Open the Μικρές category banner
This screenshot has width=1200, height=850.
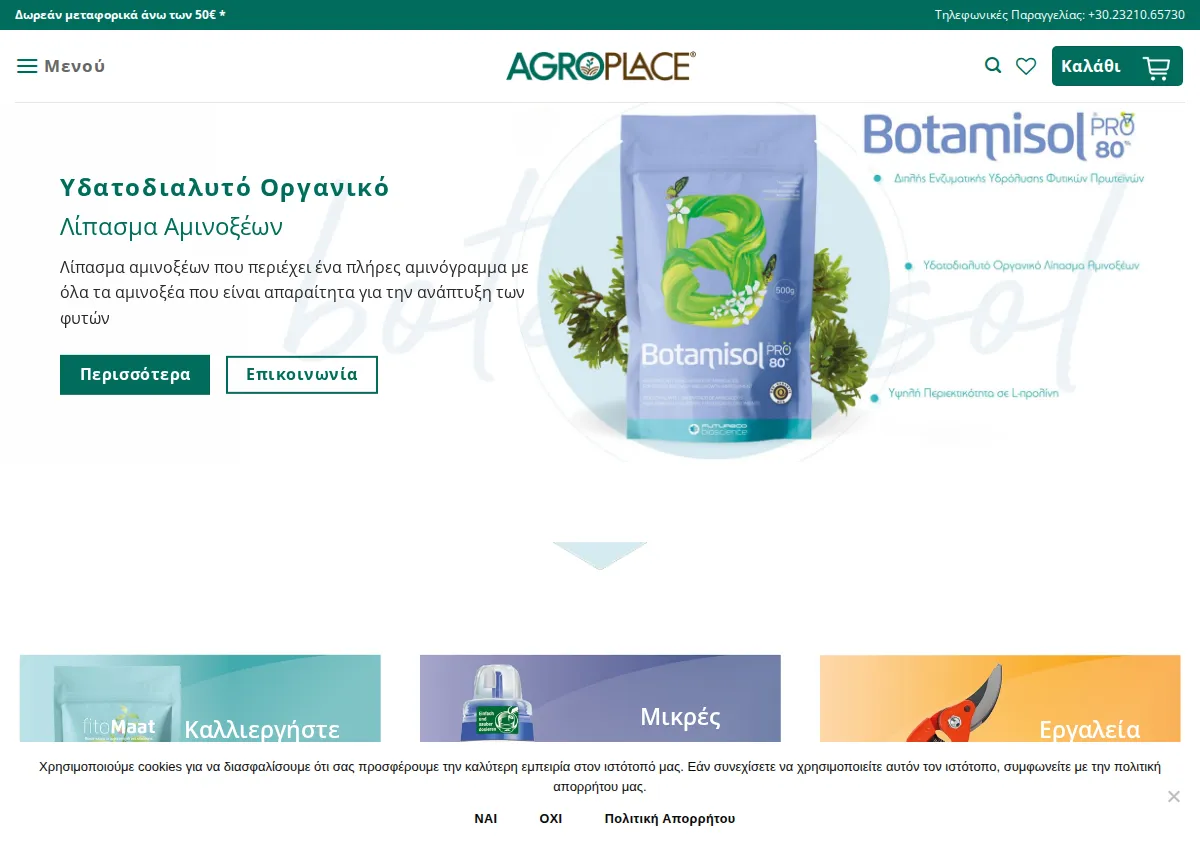coord(600,698)
